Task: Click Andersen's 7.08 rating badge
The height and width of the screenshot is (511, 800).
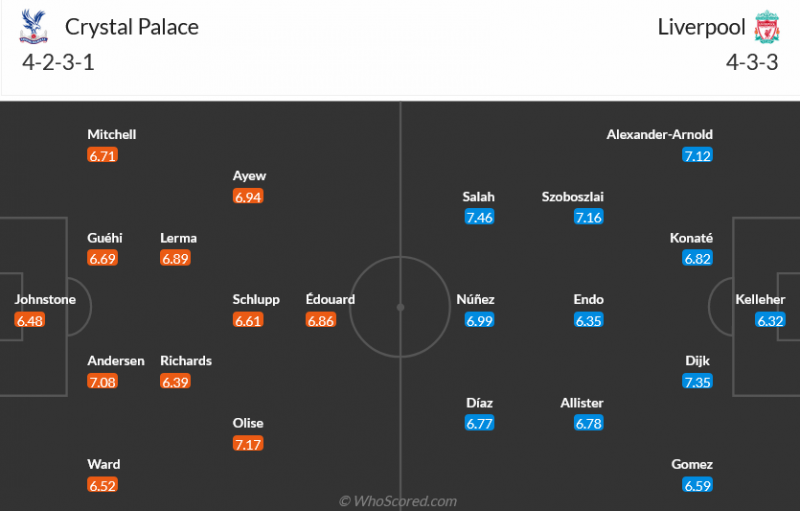Action: [102, 381]
